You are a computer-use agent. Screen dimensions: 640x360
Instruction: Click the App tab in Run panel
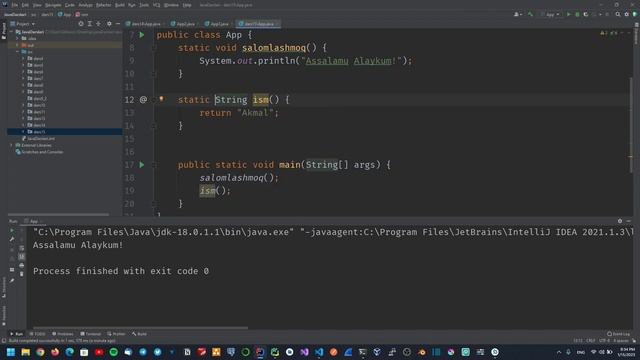(32, 221)
